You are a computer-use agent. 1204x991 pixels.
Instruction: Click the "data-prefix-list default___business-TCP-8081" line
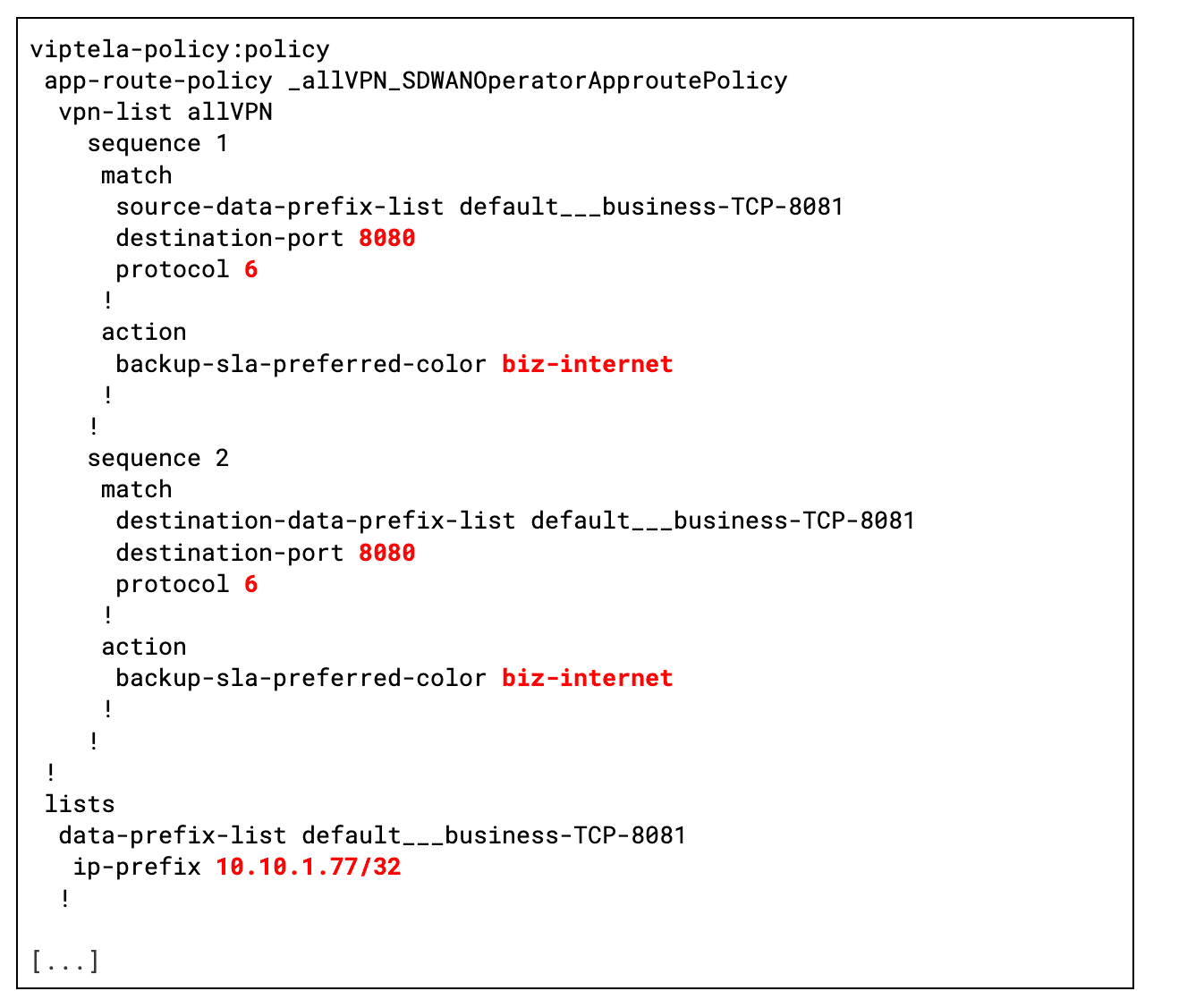372,835
